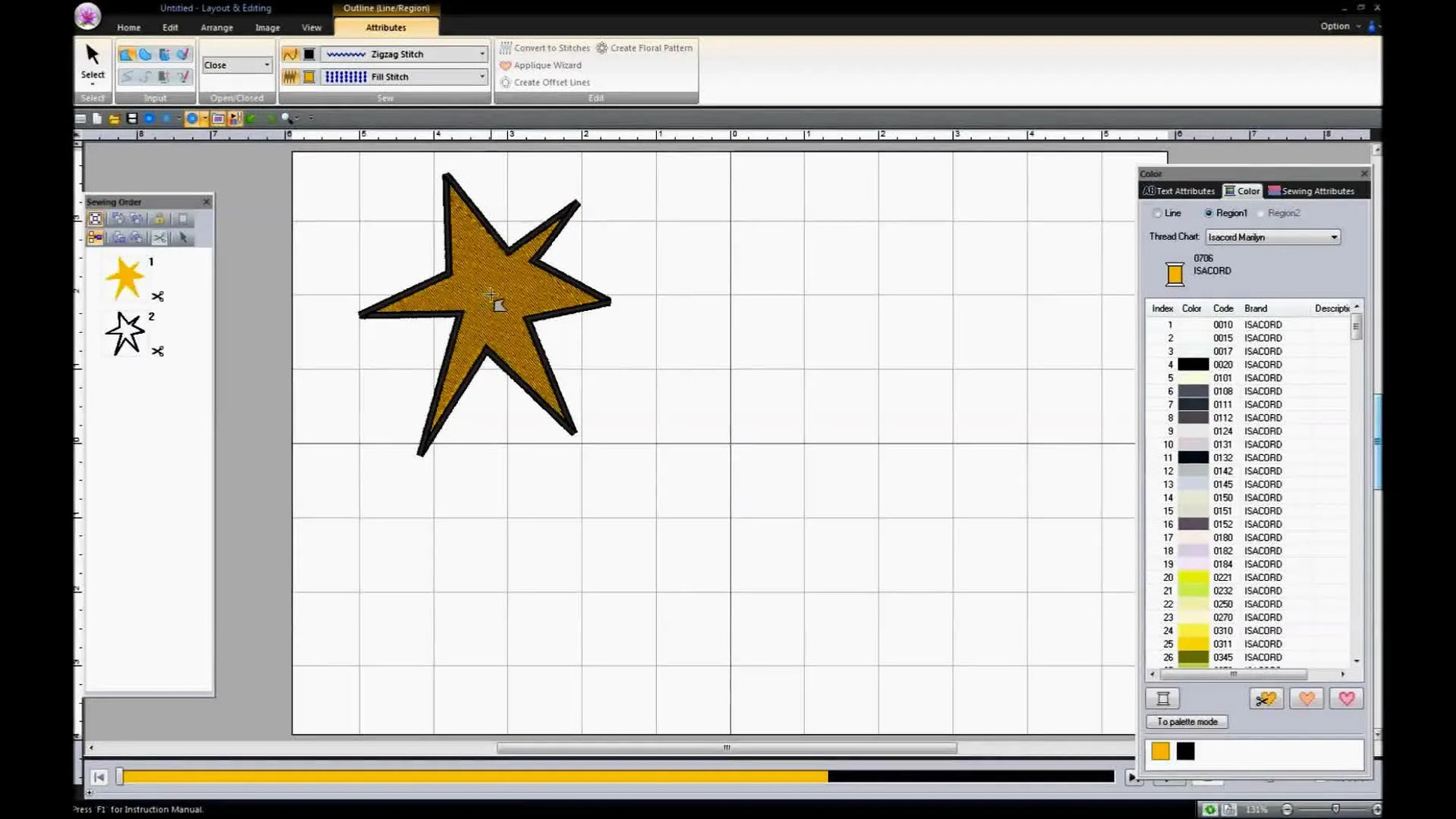
Task: Click the scissors icon beside sewing item 2
Action: (158, 351)
